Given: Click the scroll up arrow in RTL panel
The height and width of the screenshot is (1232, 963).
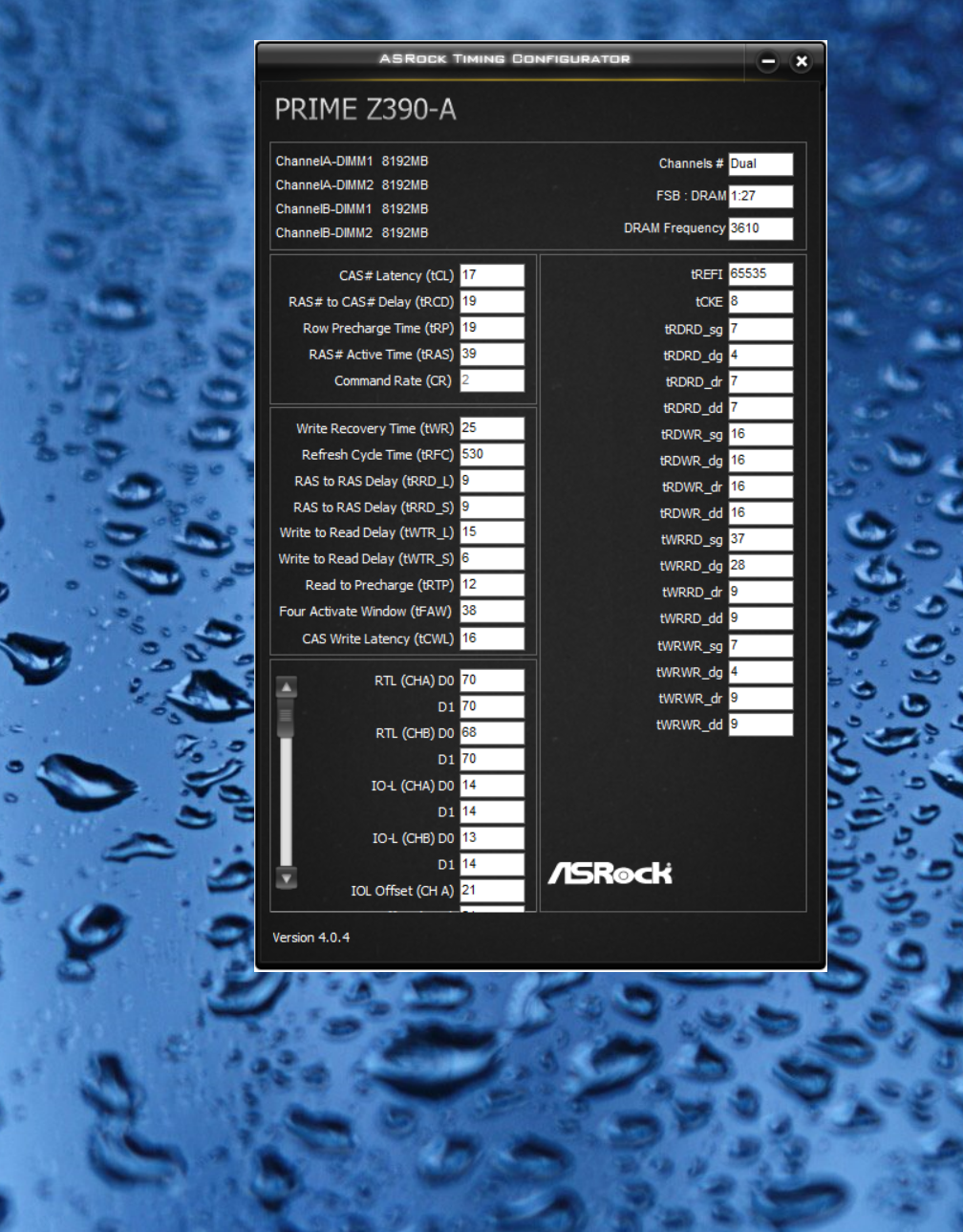Looking at the screenshot, I should (286, 687).
